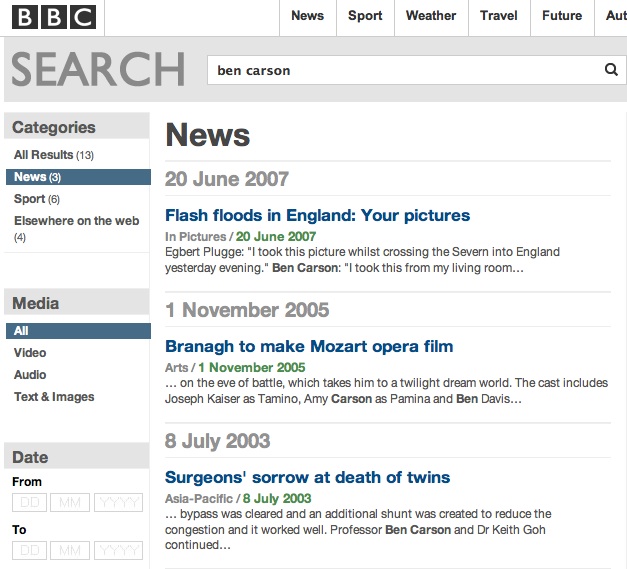
Task: Select Text & Images media filter
Action: (x=54, y=397)
